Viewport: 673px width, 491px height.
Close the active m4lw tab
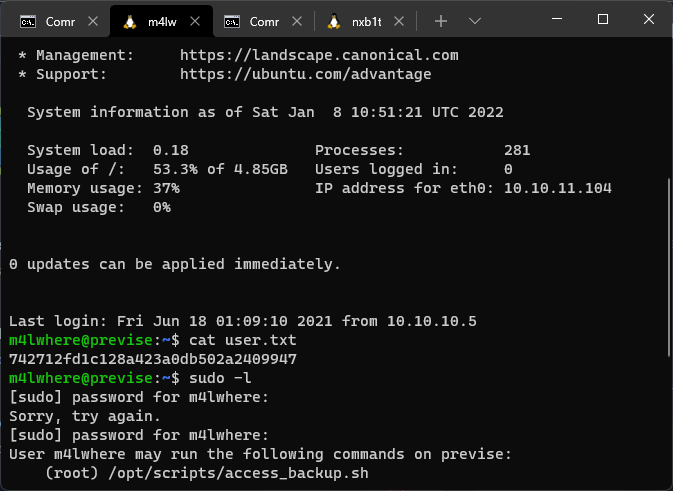[194, 20]
